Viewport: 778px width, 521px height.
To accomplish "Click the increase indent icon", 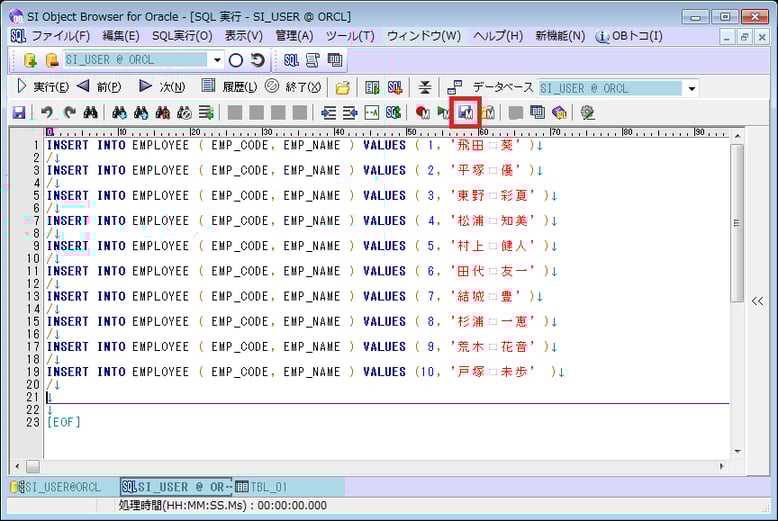I will click(x=350, y=113).
